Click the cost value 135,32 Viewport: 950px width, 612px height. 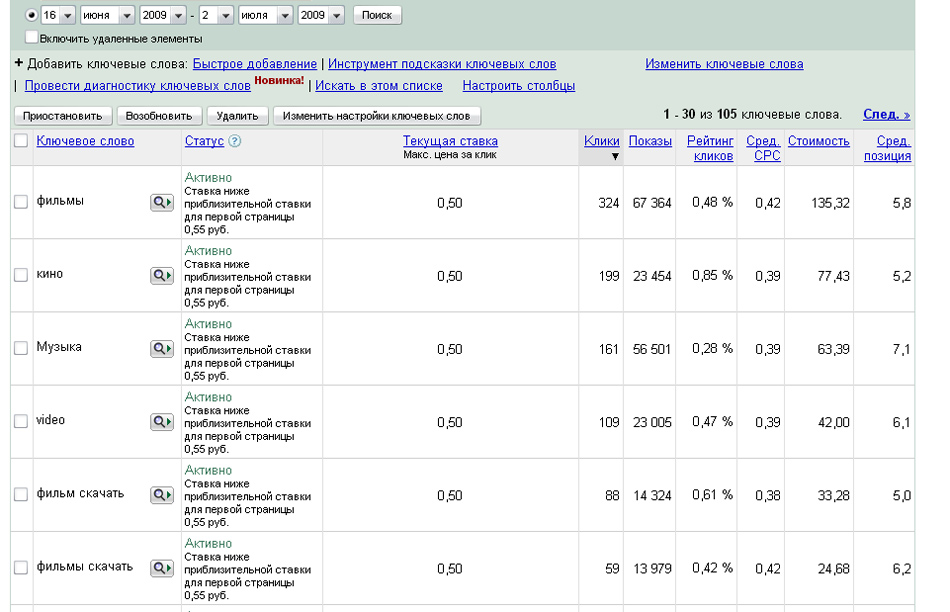tap(830, 203)
